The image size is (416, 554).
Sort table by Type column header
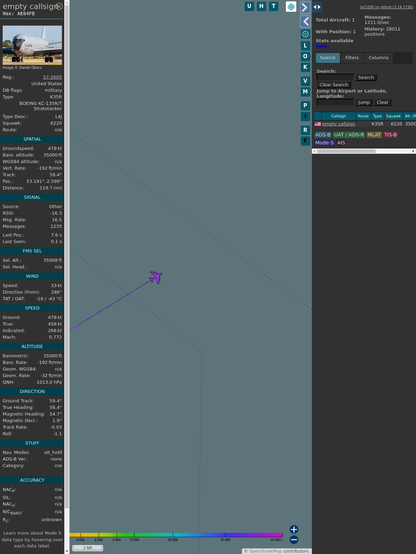coord(377,116)
